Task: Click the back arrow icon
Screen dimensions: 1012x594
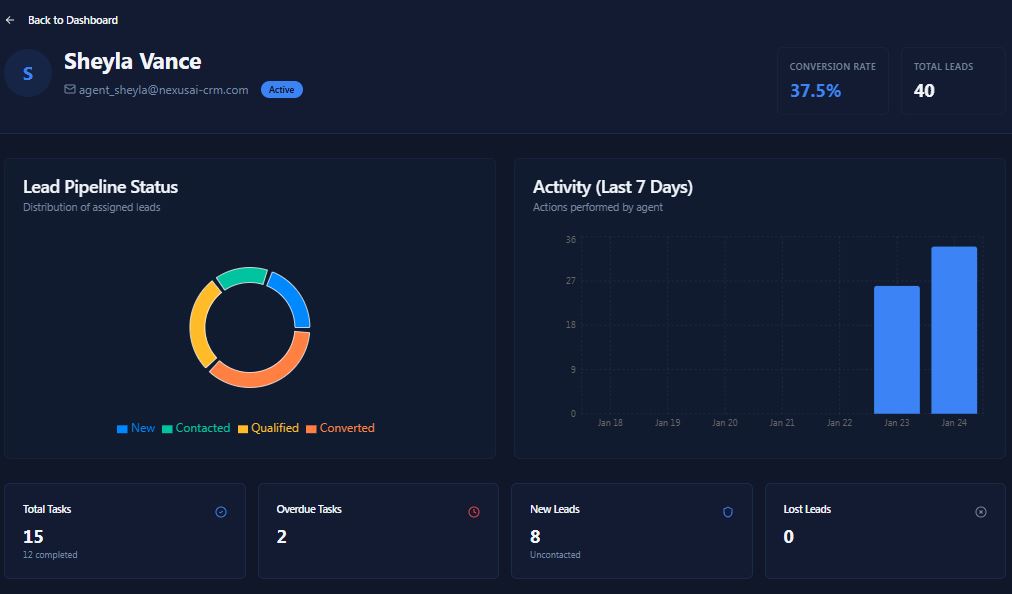Action: click(10, 20)
